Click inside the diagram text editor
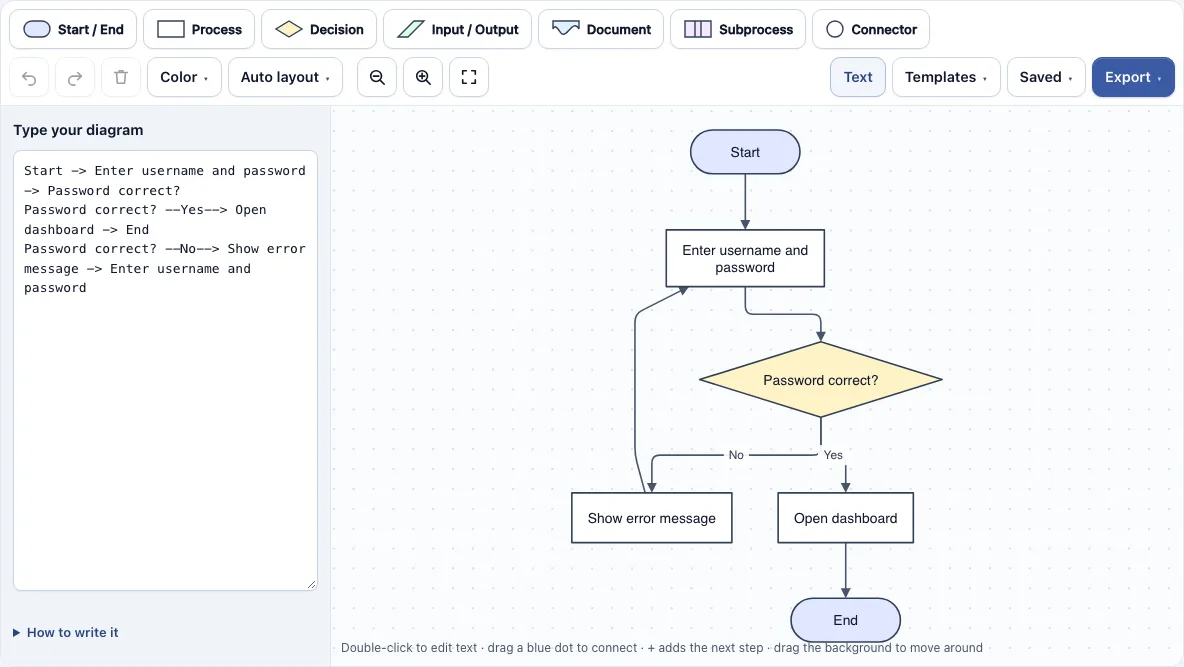Viewport: 1184px width, 667px height. [x=165, y=370]
